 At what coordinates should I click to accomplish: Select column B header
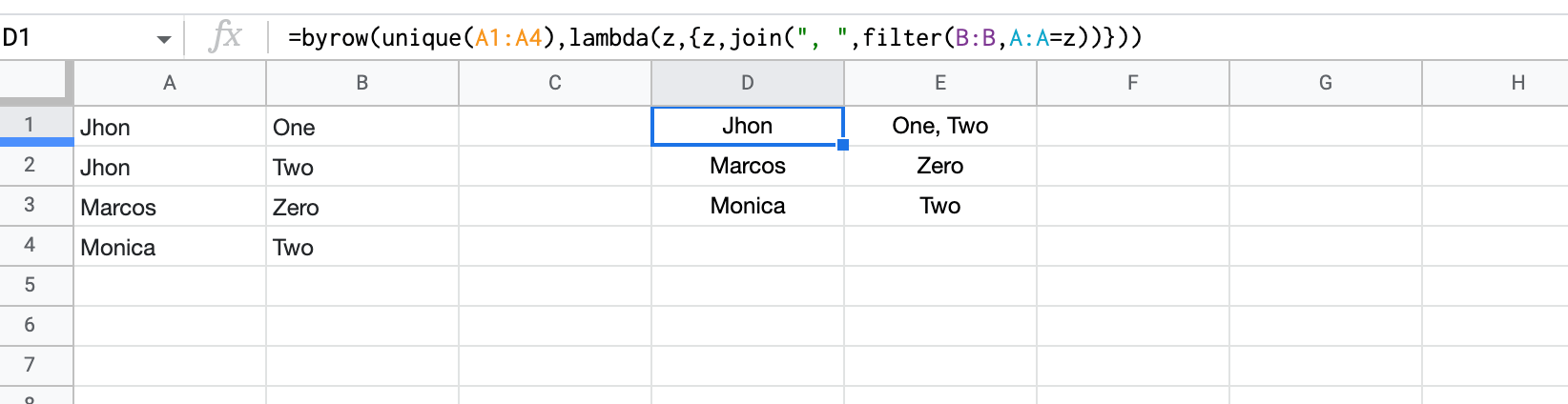362,83
